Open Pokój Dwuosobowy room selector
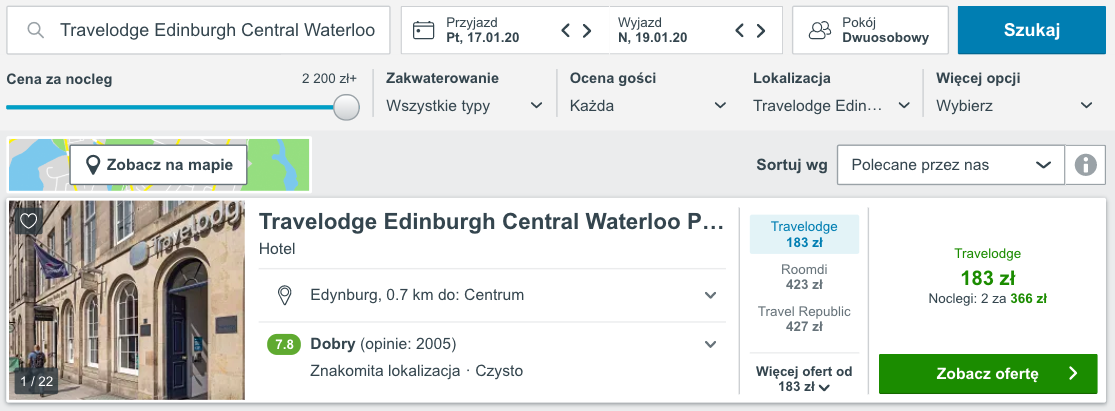The width and height of the screenshot is (1115, 411). pos(870,30)
